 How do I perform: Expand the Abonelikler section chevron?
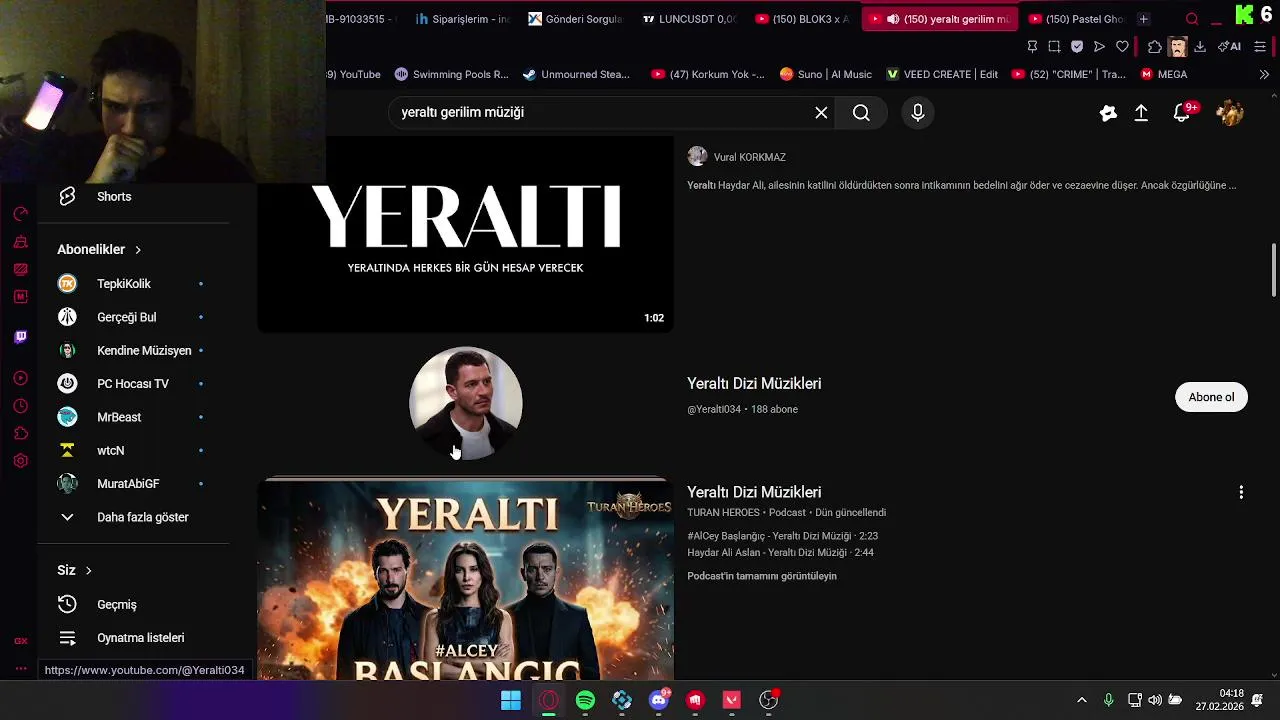coord(138,250)
